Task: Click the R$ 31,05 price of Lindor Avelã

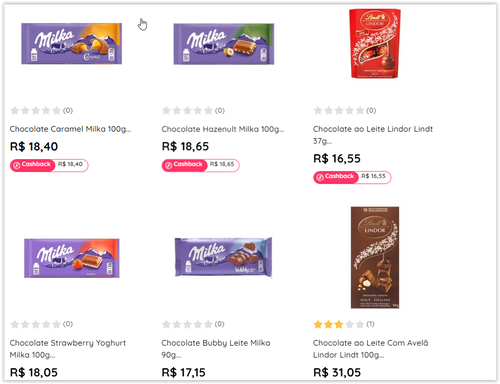Action: 337,372
